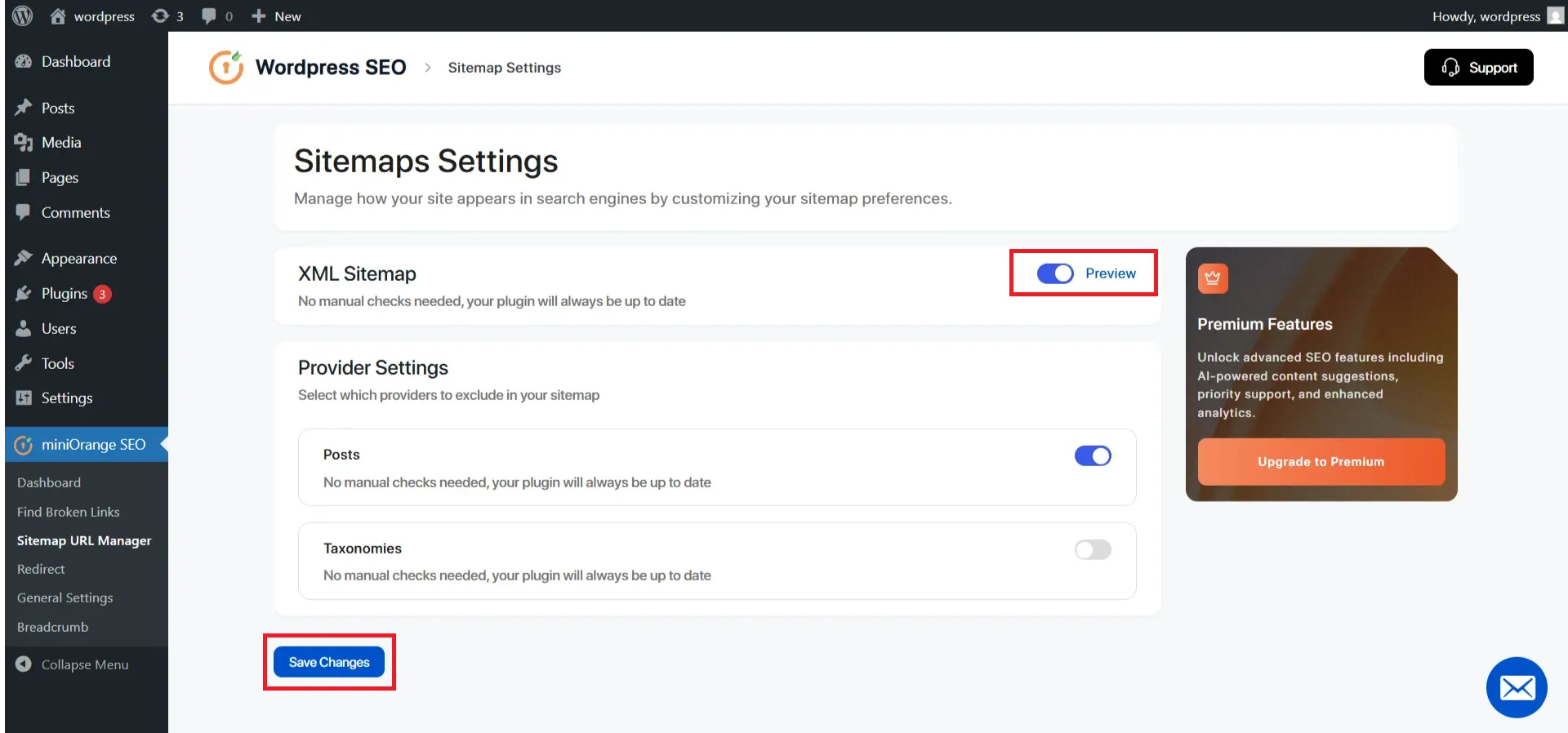This screenshot has width=1568, height=733.
Task: Click Howdy, wordpress account text
Action: (x=1486, y=16)
